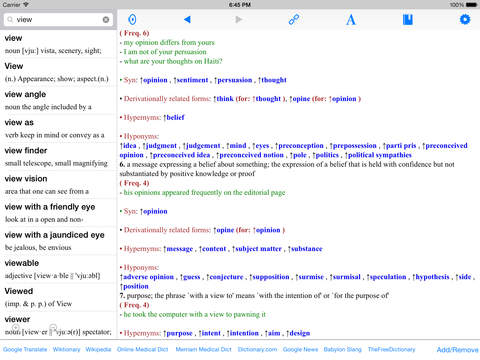480x360 pixels.
Task: Follow the "conjecture" hyponym link
Action: pos(225,277)
